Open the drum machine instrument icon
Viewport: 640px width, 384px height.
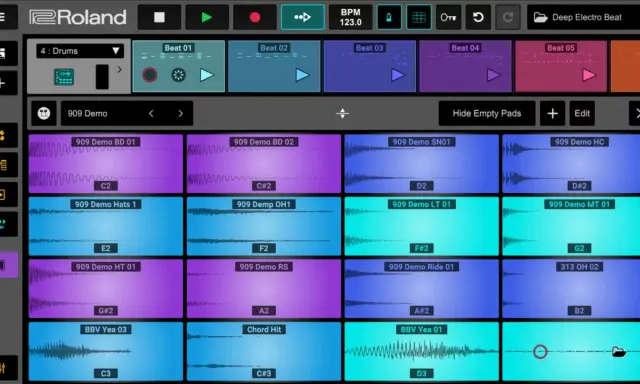pos(64,77)
